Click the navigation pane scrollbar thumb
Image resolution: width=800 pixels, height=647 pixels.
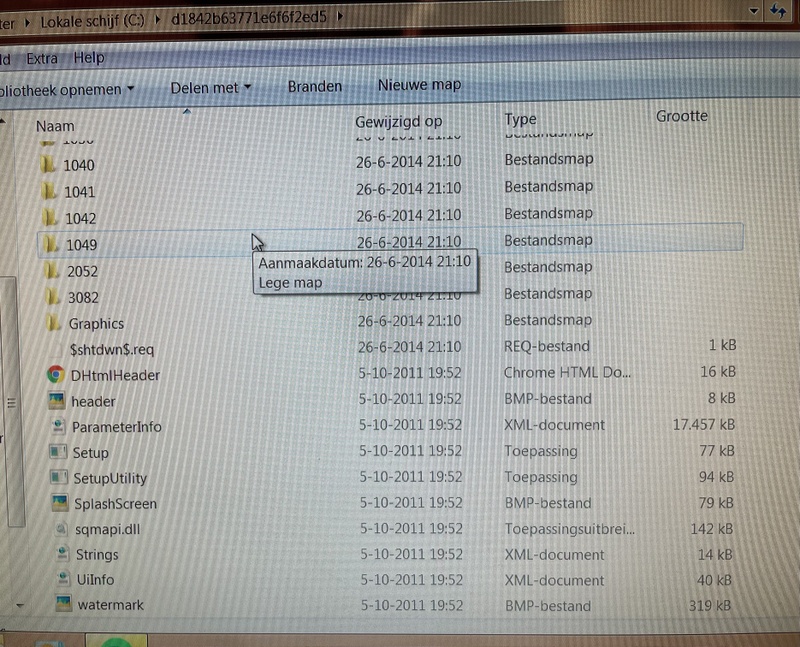pyautogui.click(x=12, y=402)
